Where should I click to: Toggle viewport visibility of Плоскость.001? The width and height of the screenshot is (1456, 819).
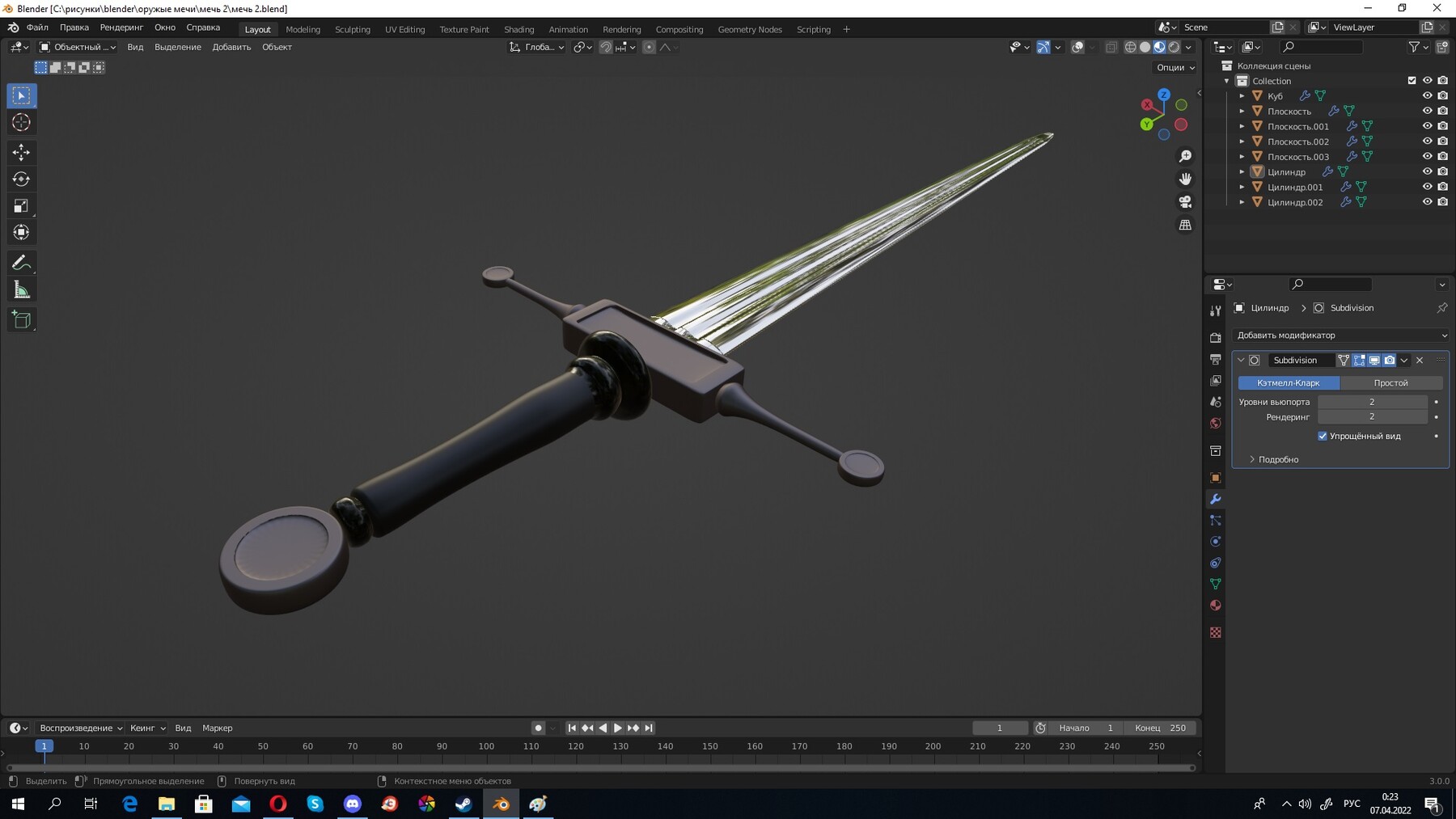point(1428,126)
